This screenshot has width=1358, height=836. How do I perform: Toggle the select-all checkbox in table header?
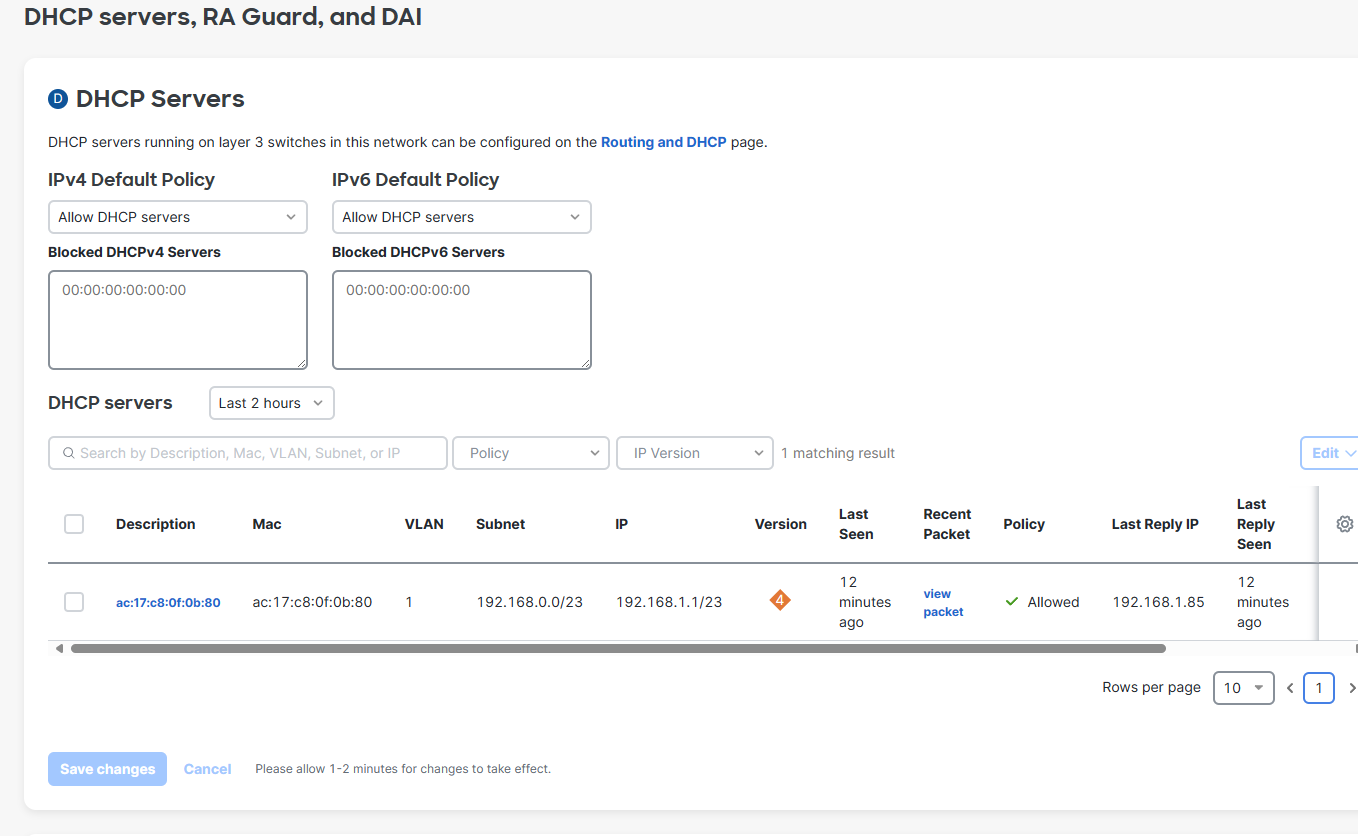click(74, 524)
